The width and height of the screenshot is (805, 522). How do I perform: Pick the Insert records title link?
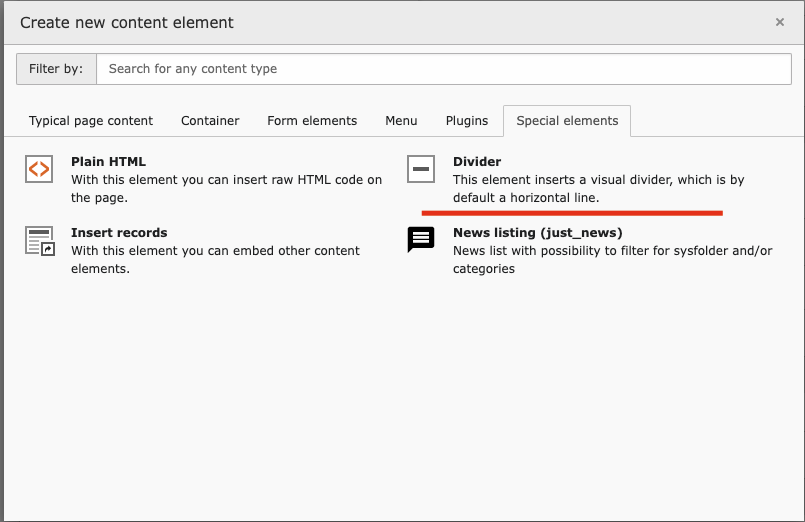119,232
